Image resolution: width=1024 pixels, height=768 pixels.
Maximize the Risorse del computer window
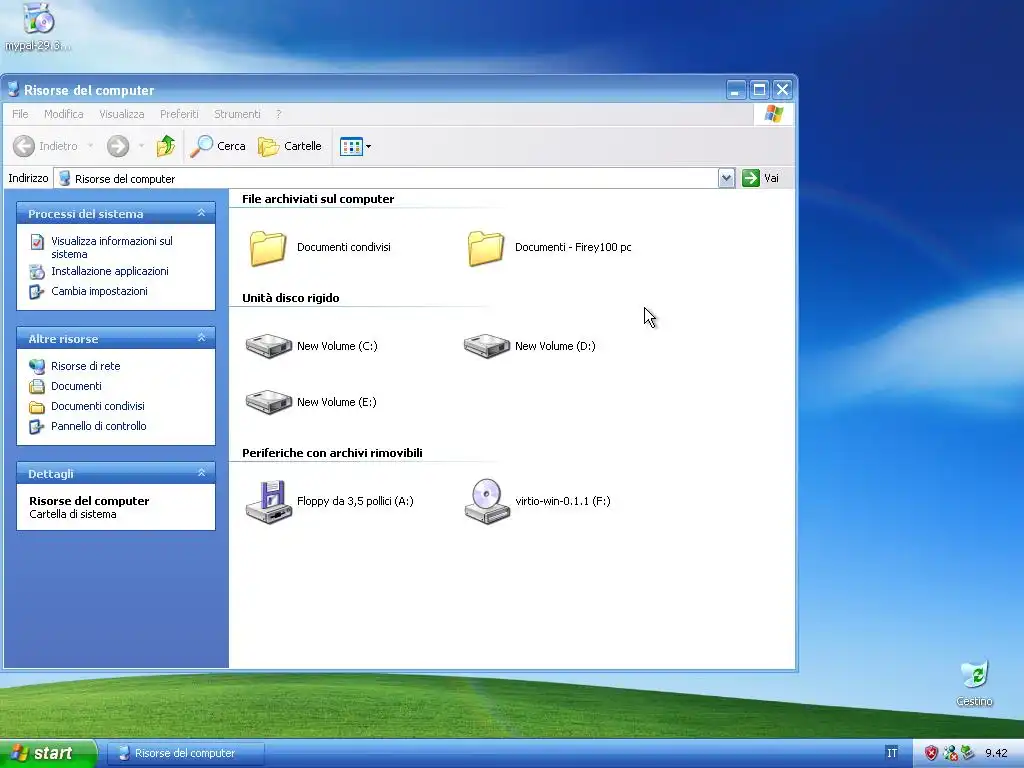coord(759,89)
